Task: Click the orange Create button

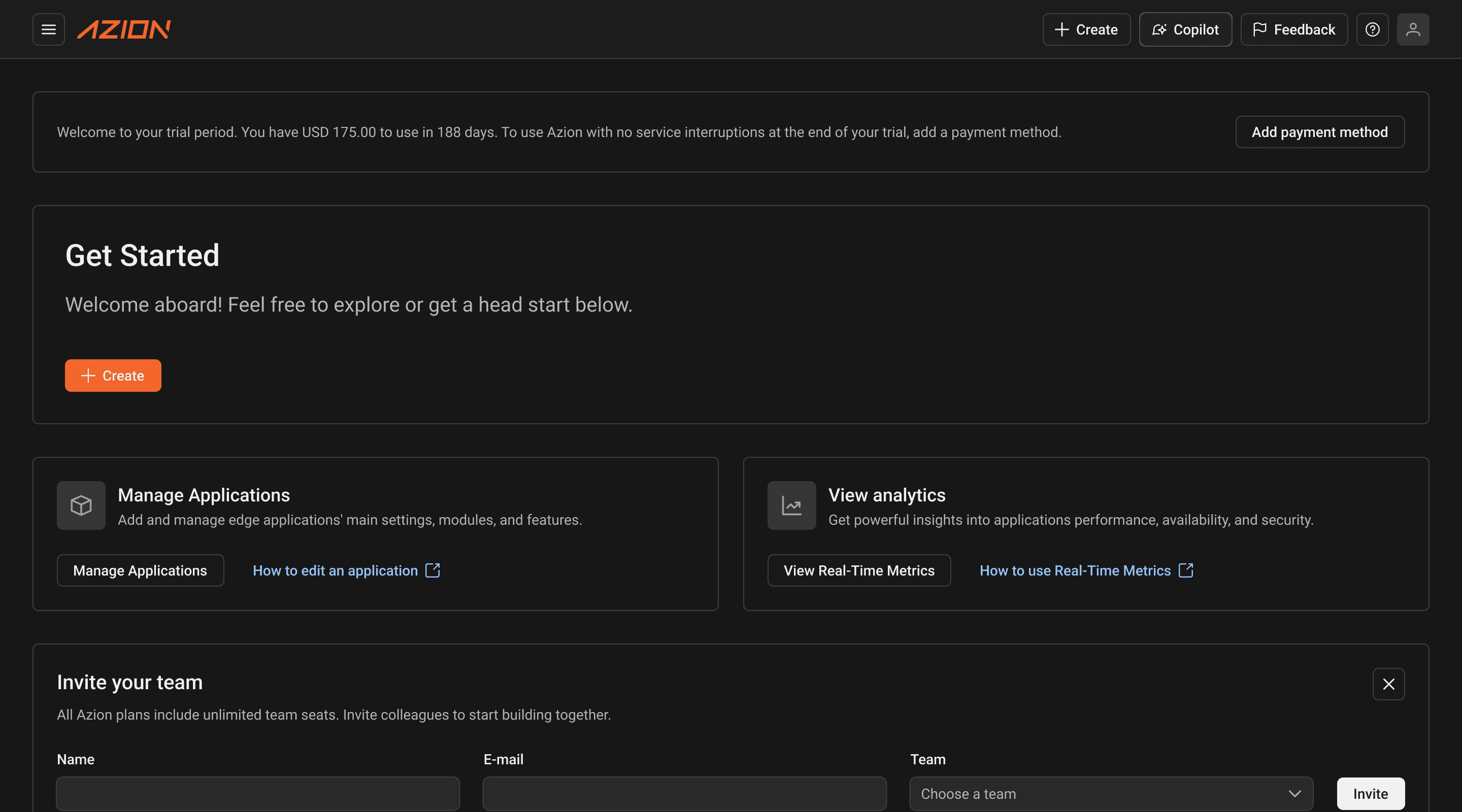Action: [x=113, y=376]
